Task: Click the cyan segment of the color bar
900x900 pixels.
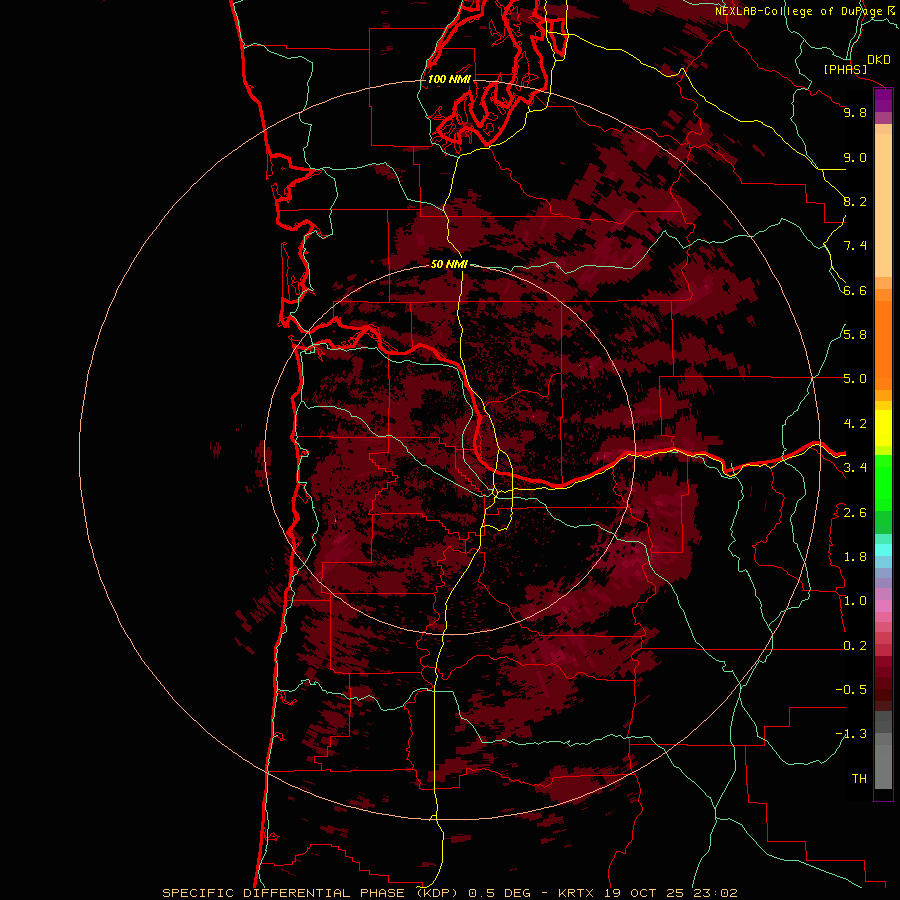Action: pyautogui.click(x=883, y=549)
